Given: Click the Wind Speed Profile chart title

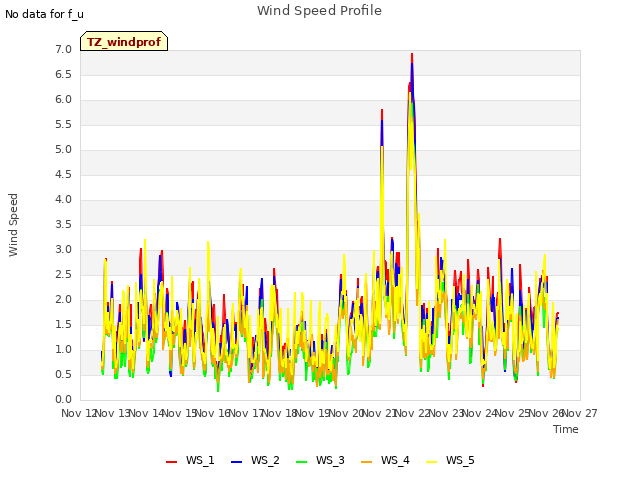Looking at the screenshot, I should 319,11.
